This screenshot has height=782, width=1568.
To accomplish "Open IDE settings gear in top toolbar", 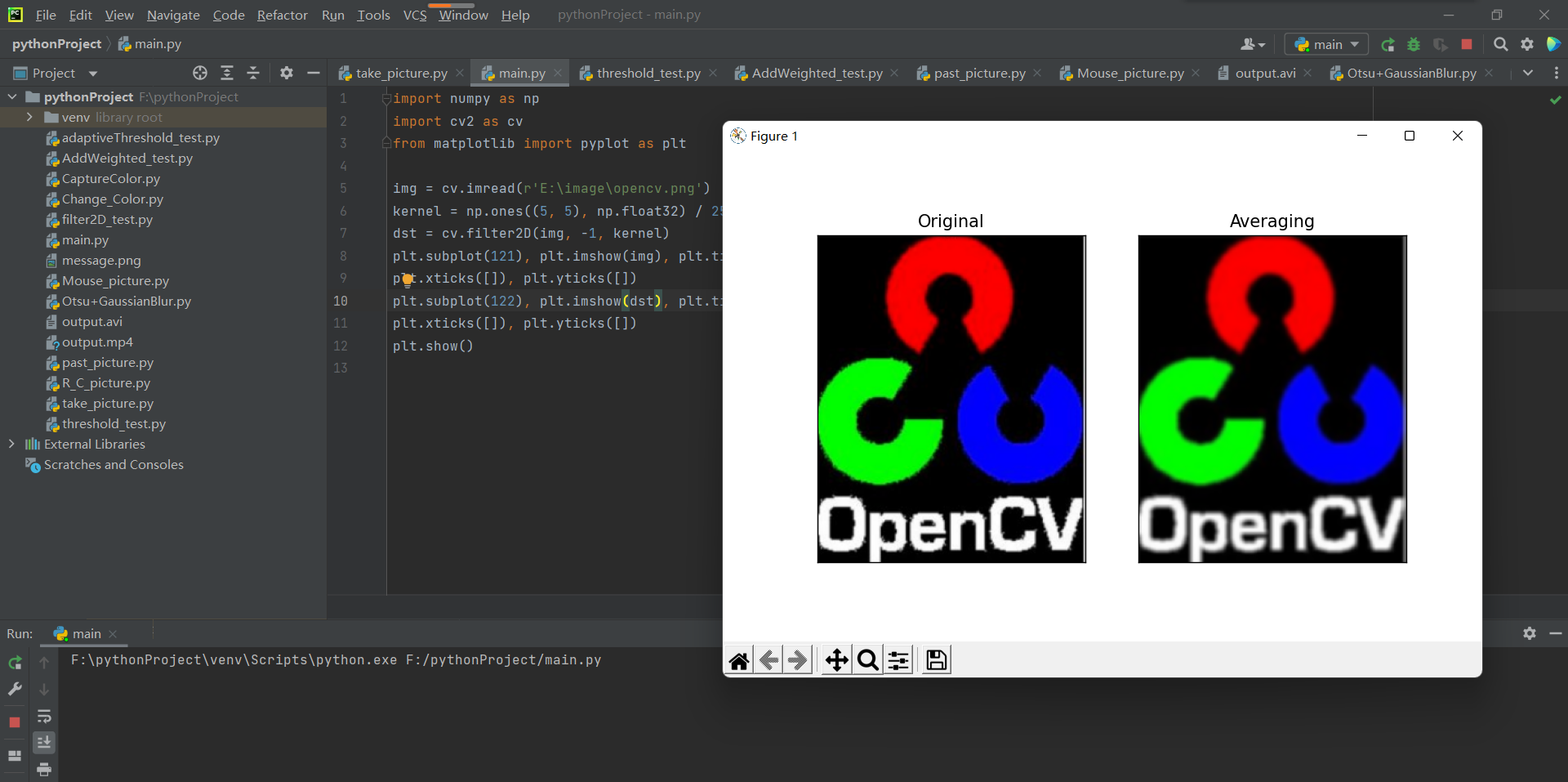I will point(1527,44).
